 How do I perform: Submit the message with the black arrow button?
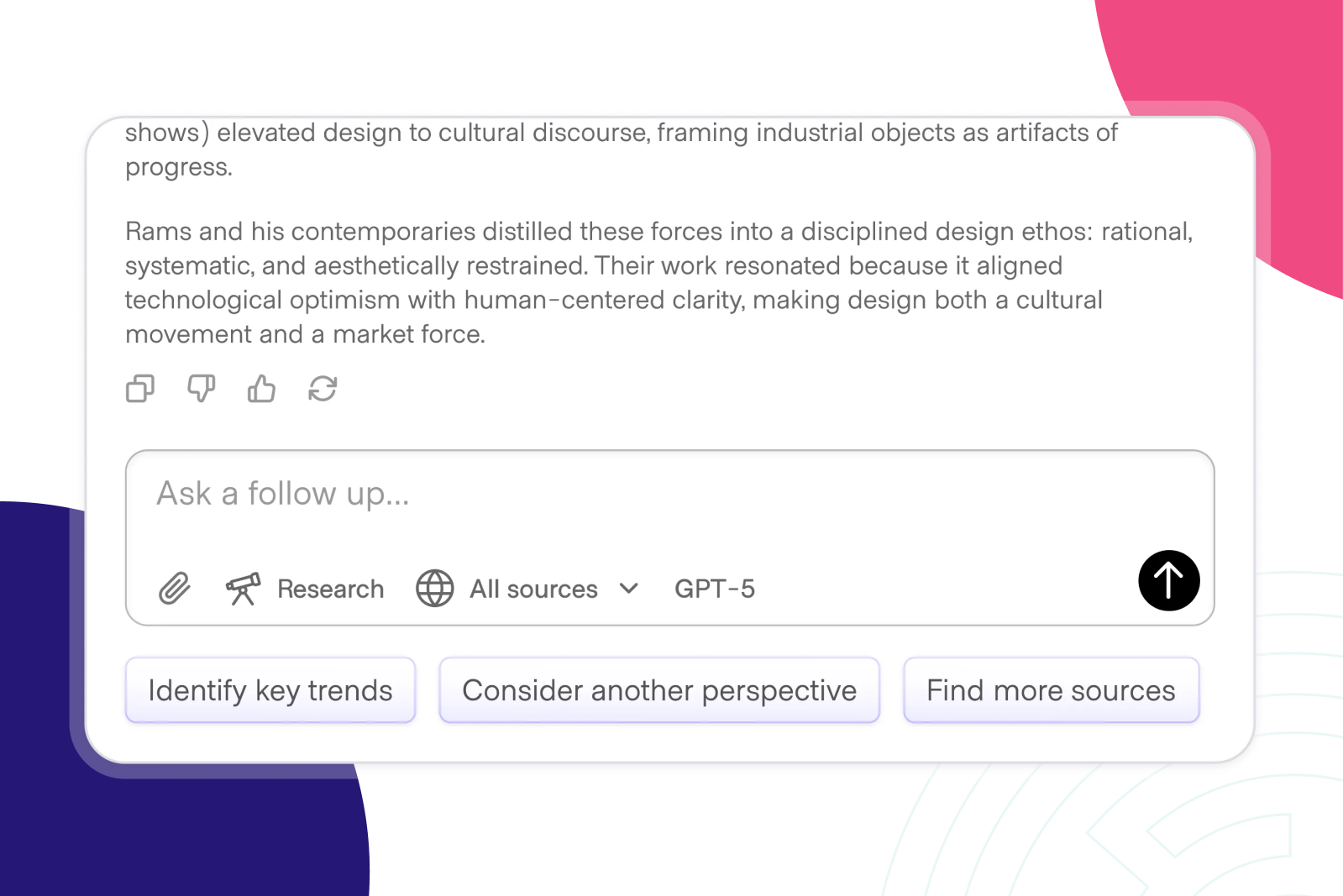(1168, 580)
